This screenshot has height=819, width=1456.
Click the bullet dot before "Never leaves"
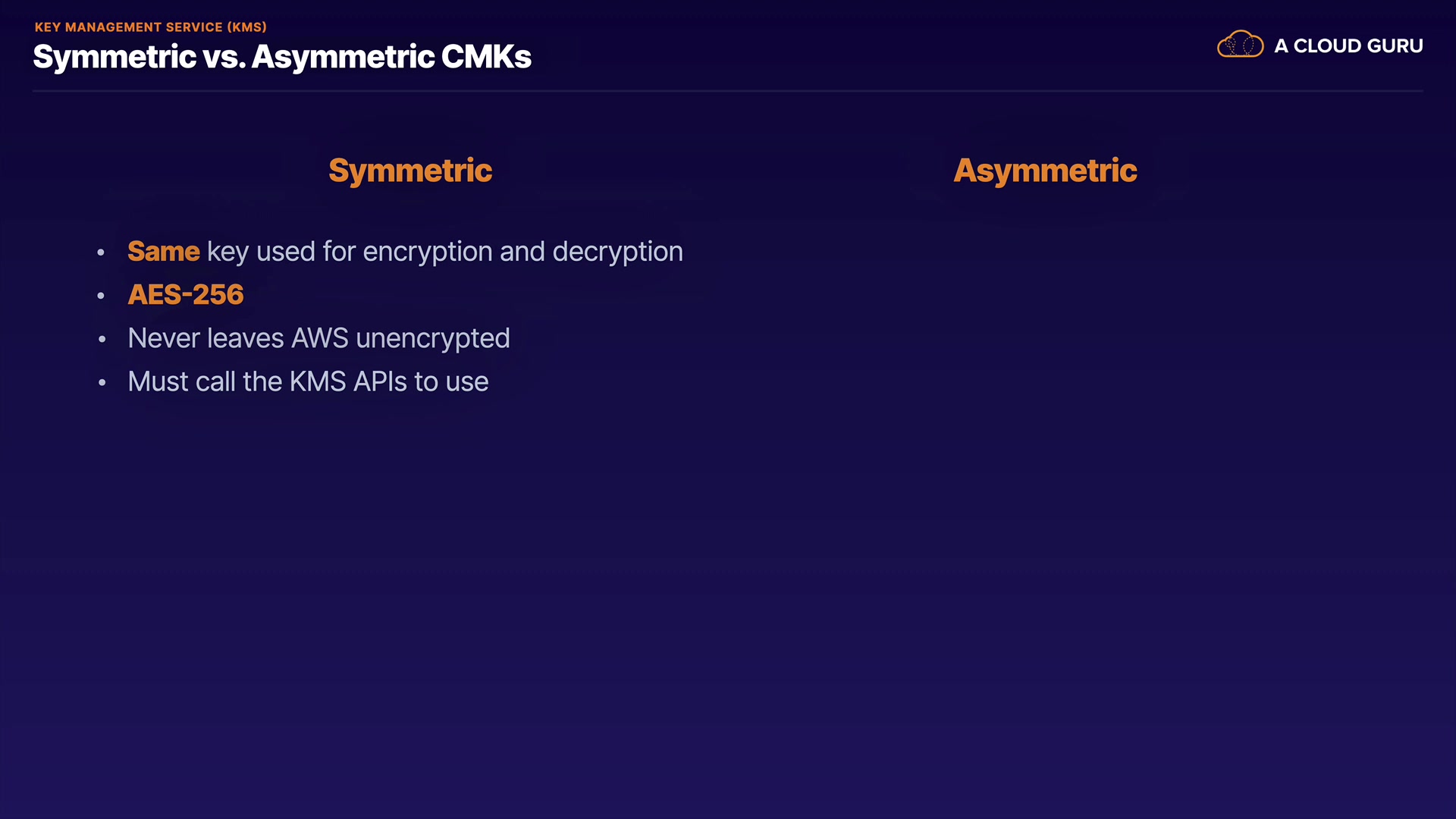102,339
